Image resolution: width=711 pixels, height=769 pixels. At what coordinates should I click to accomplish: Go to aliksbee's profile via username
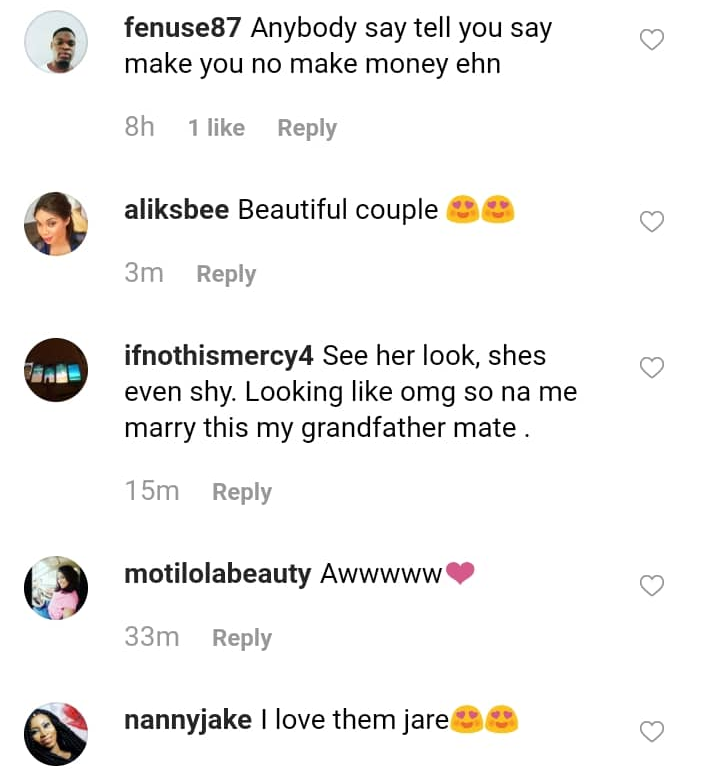tap(176, 210)
